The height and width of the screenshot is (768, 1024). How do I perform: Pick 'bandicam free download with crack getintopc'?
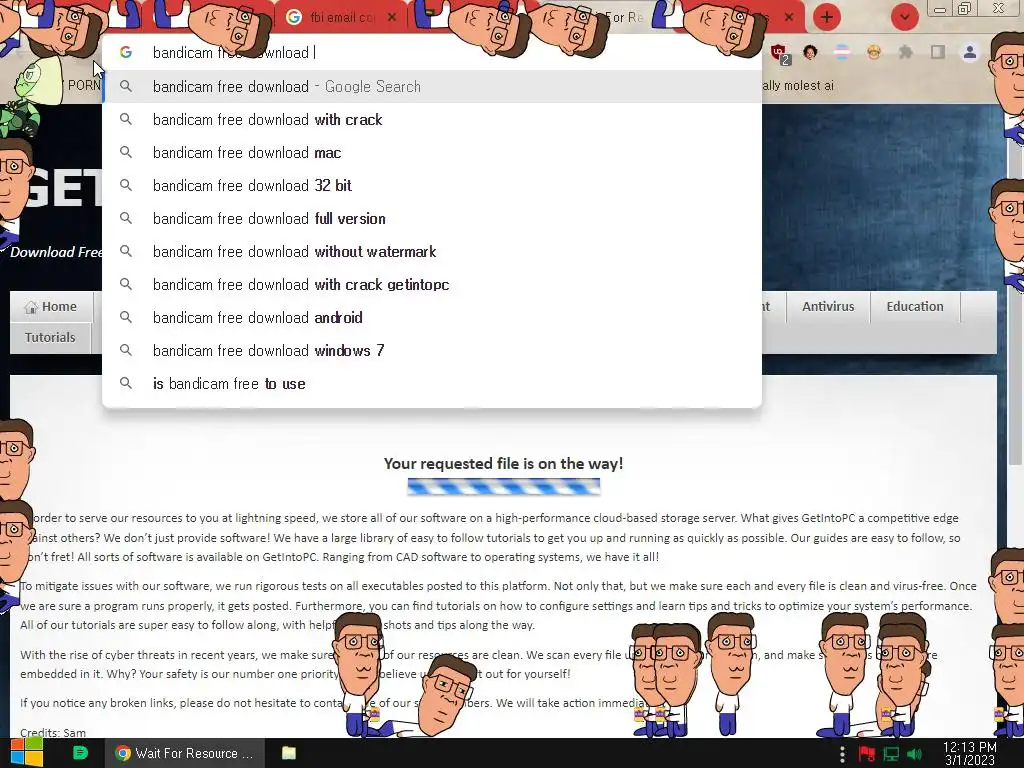pos(432,284)
